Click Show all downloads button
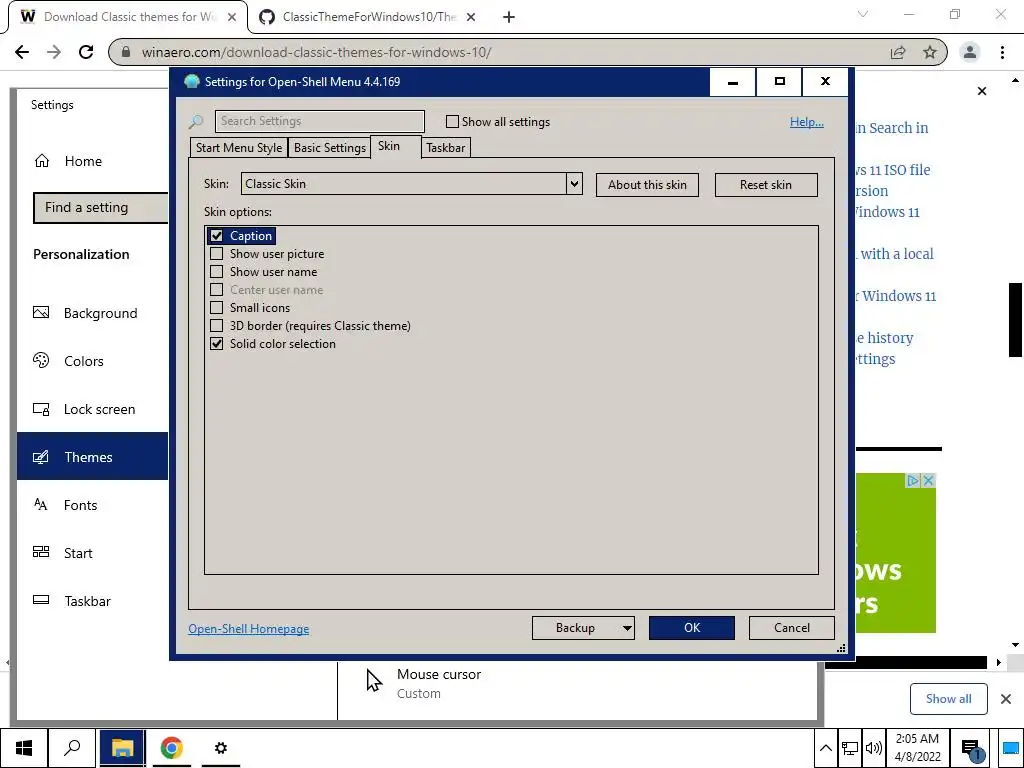The height and width of the screenshot is (768, 1024). pyautogui.click(x=948, y=699)
